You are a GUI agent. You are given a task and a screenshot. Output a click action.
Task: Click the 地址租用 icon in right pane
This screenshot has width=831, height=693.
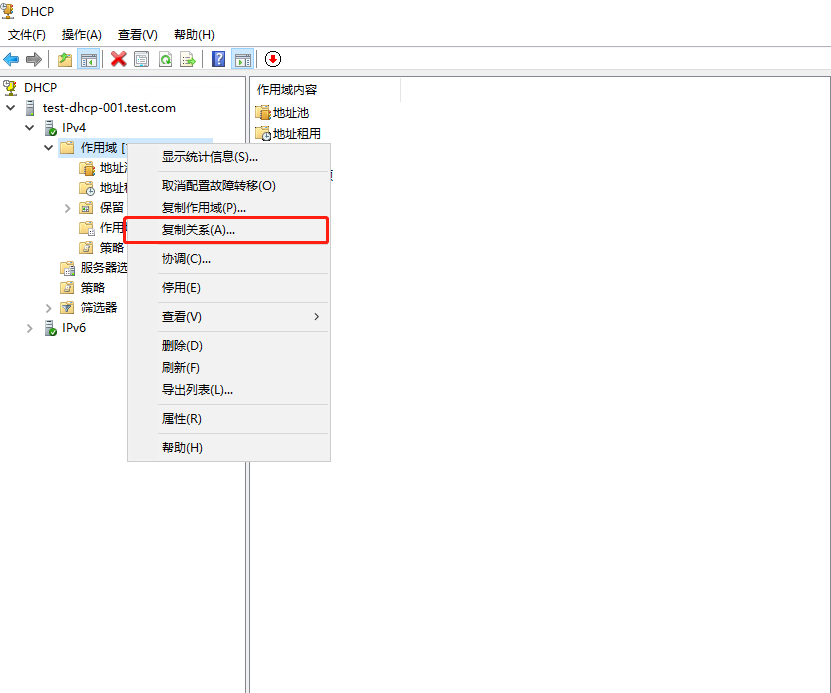click(x=263, y=134)
